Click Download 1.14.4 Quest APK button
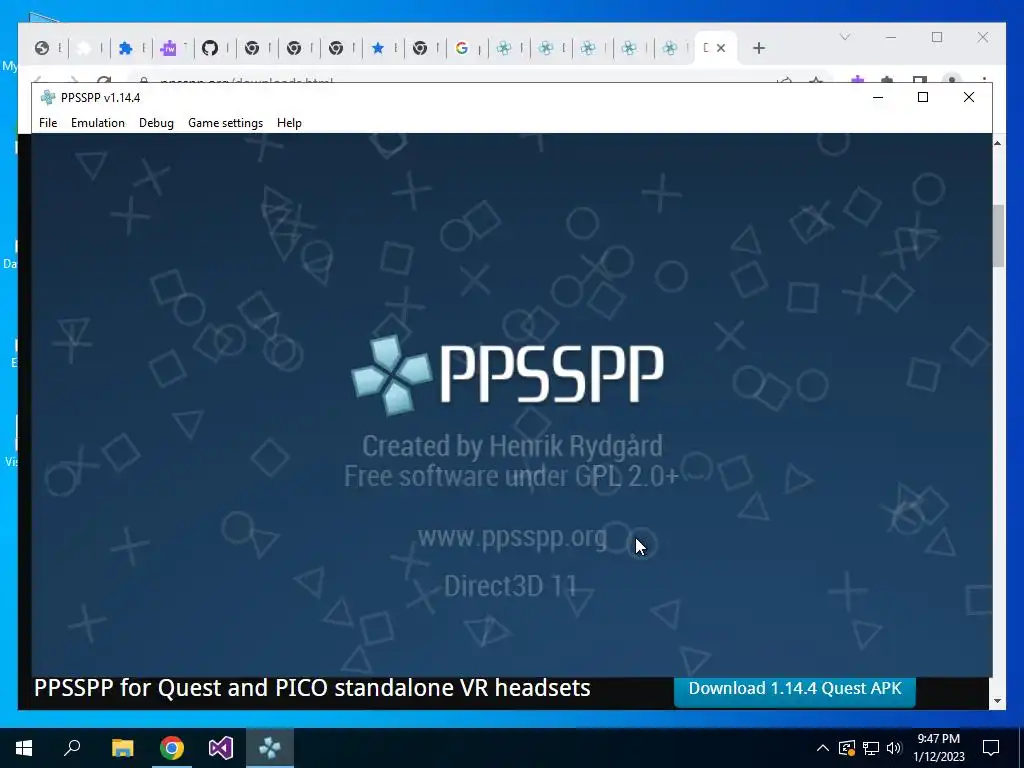 coord(795,690)
